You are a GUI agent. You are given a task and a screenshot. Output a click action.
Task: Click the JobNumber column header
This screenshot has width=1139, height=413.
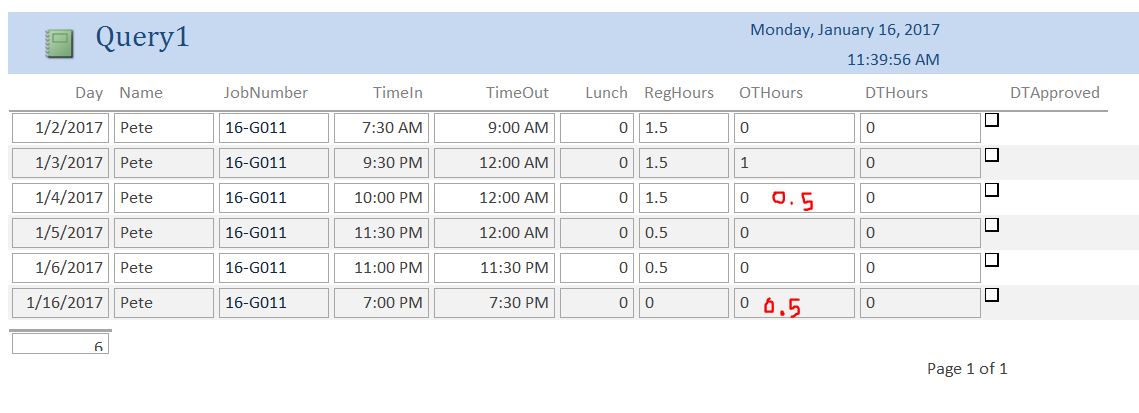pos(265,93)
